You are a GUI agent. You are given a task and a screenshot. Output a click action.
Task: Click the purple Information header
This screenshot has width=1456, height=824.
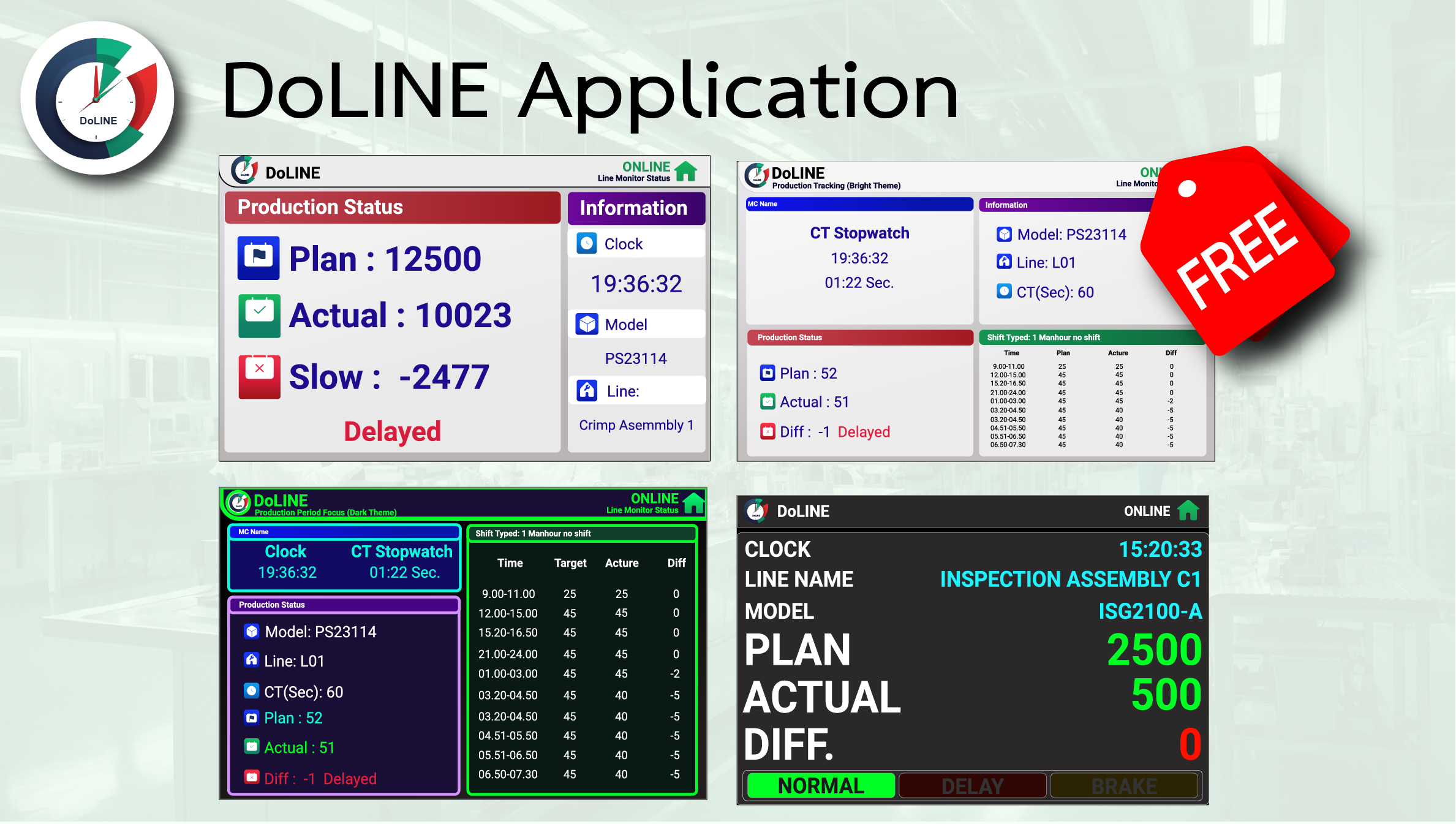636,208
